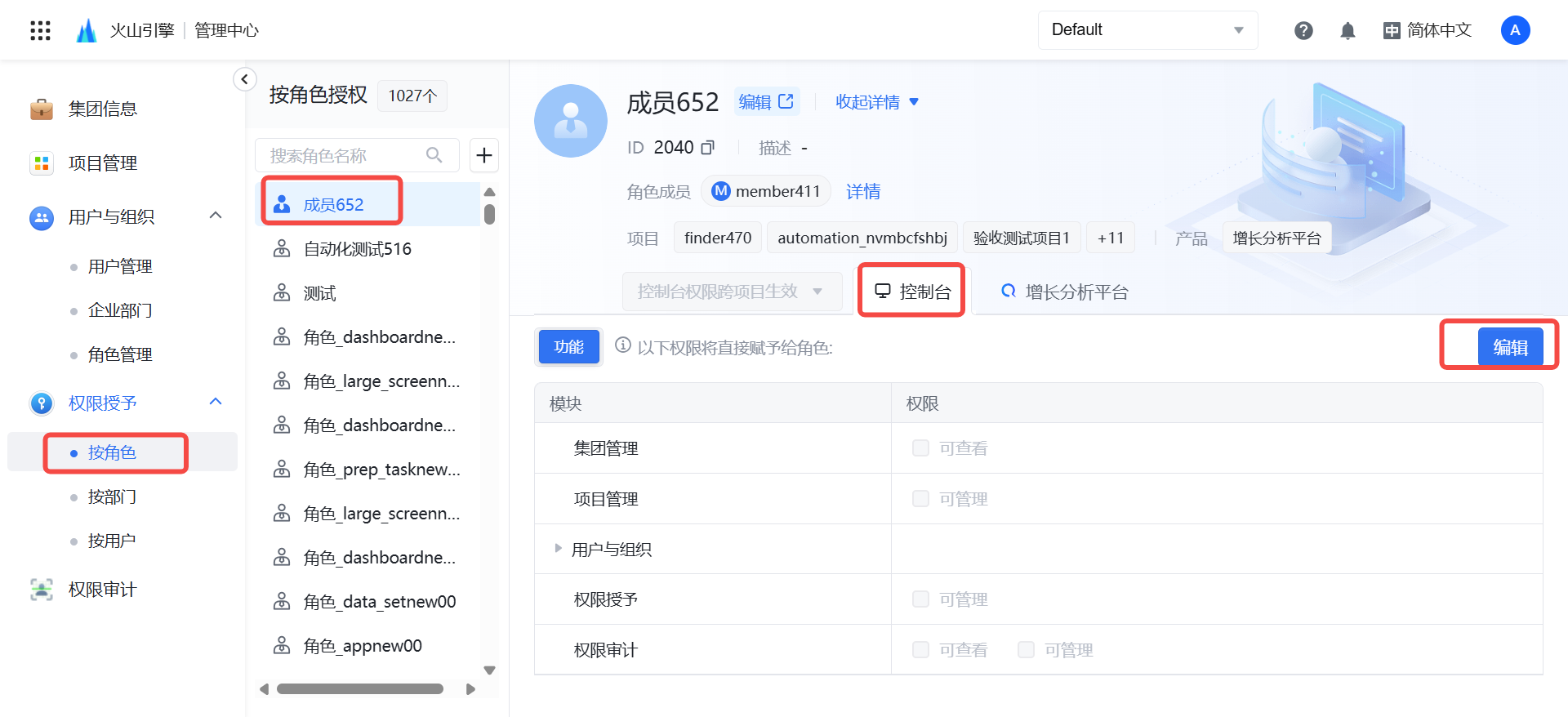
Task: Switch to the 增长分析平台 tab
Action: 1065,292
